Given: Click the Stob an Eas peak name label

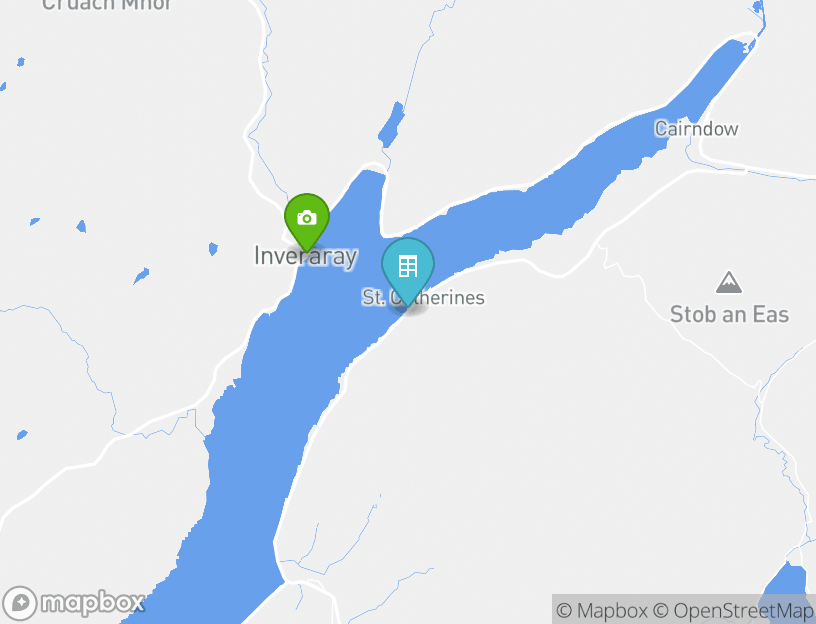Looking at the screenshot, I should [x=729, y=314].
